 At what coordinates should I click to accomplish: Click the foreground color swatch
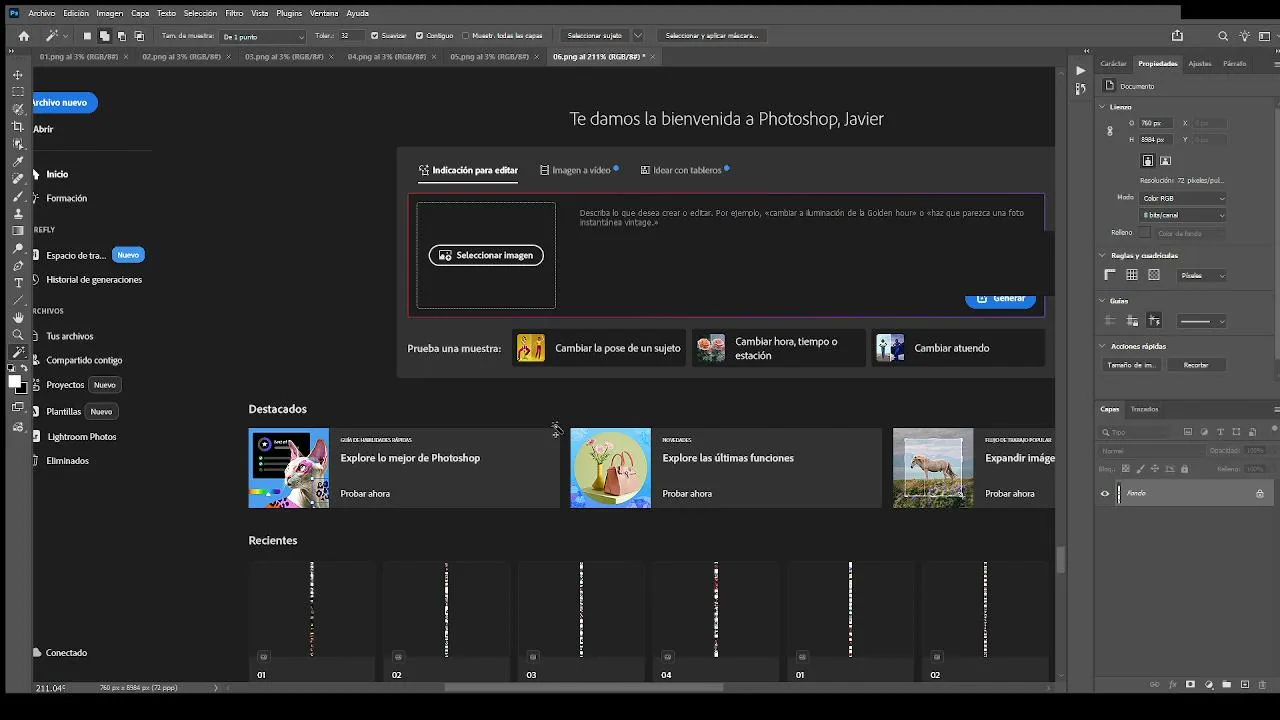tap(15, 382)
